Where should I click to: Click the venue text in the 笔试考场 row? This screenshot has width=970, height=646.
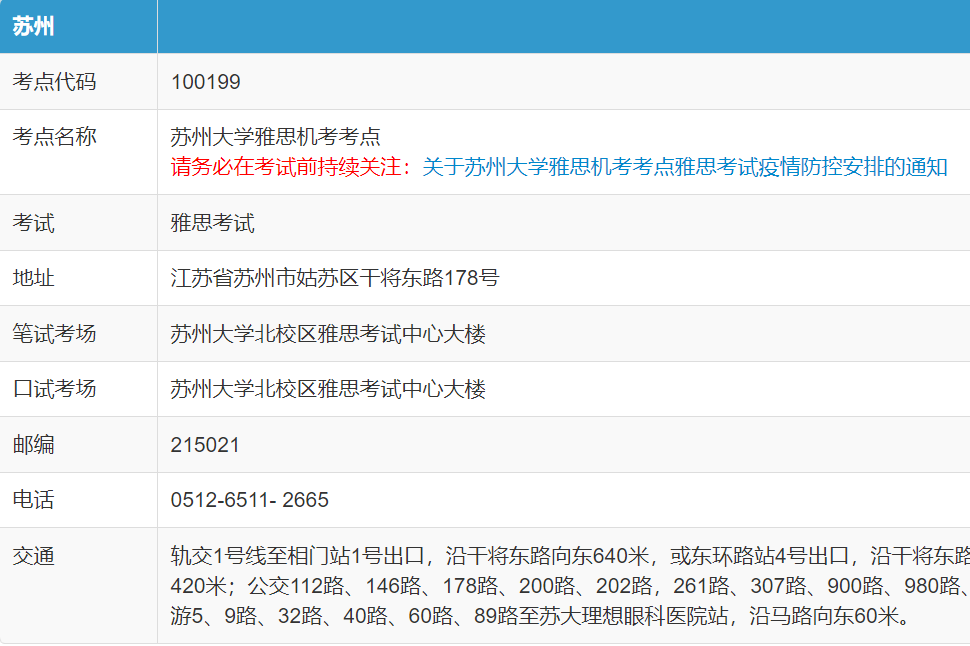point(328,333)
